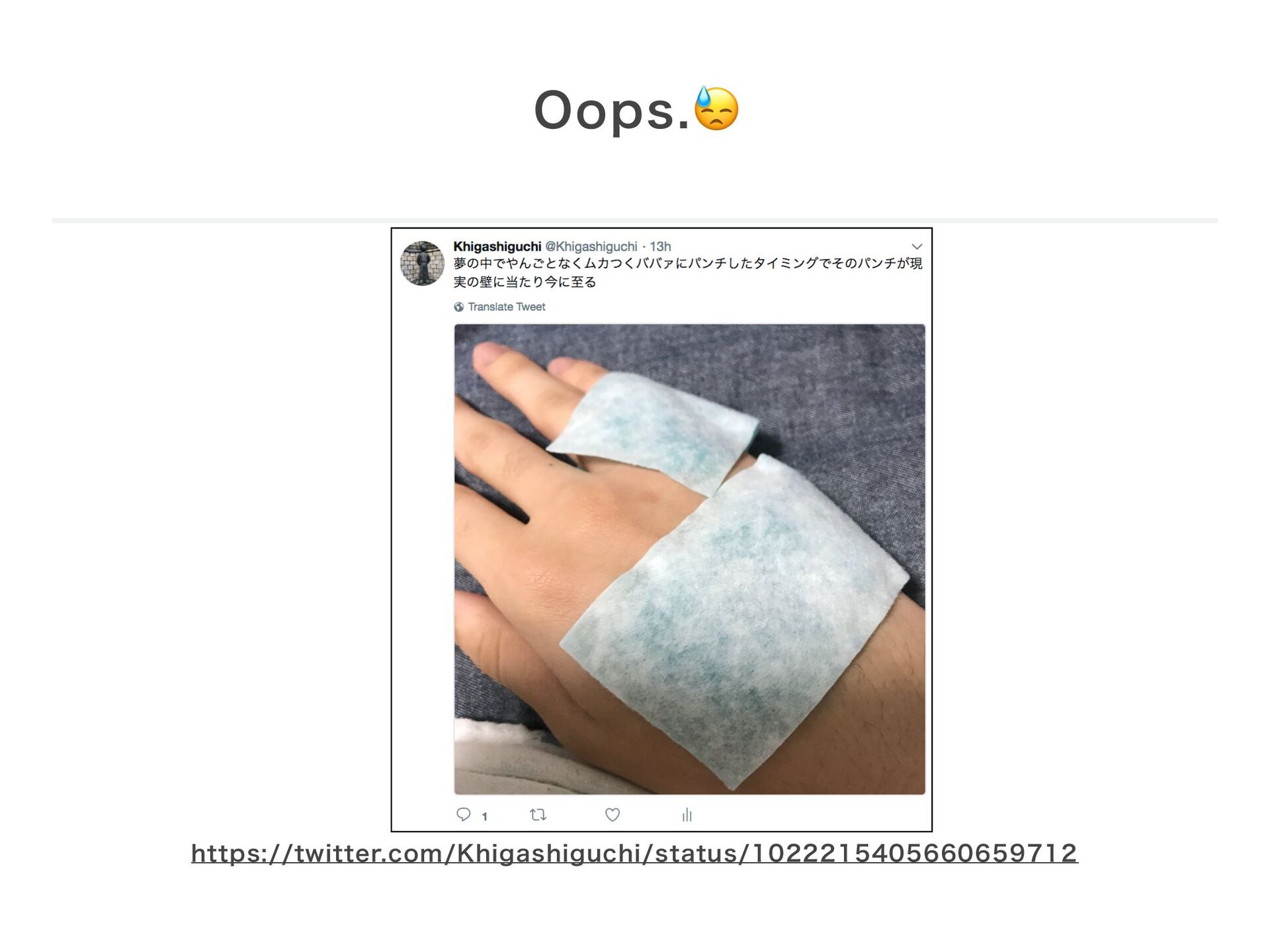1270x952 pixels.
Task: Click the globe icon beside Translate Tweet
Action: coord(459,307)
